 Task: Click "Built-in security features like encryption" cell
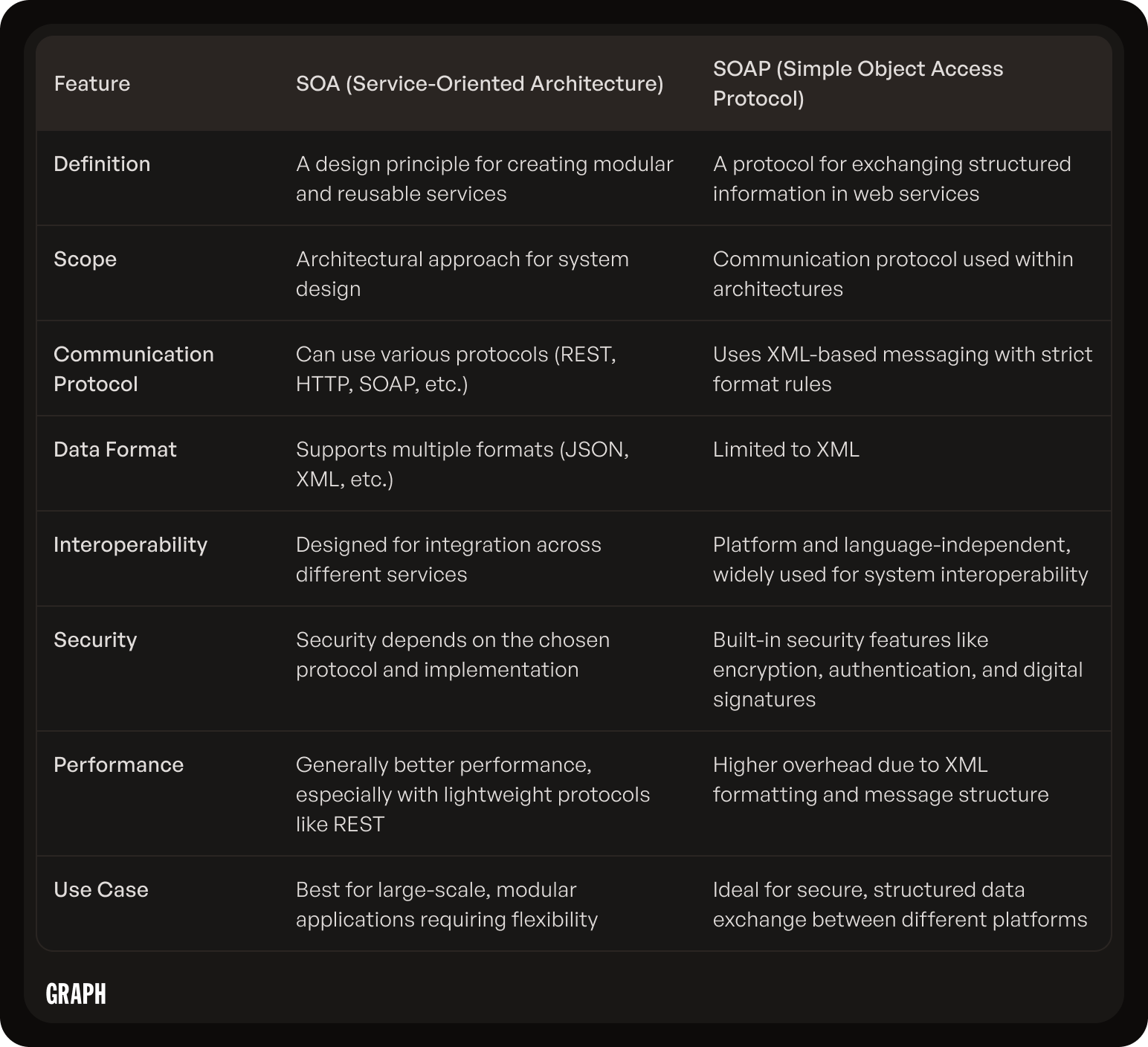click(897, 669)
